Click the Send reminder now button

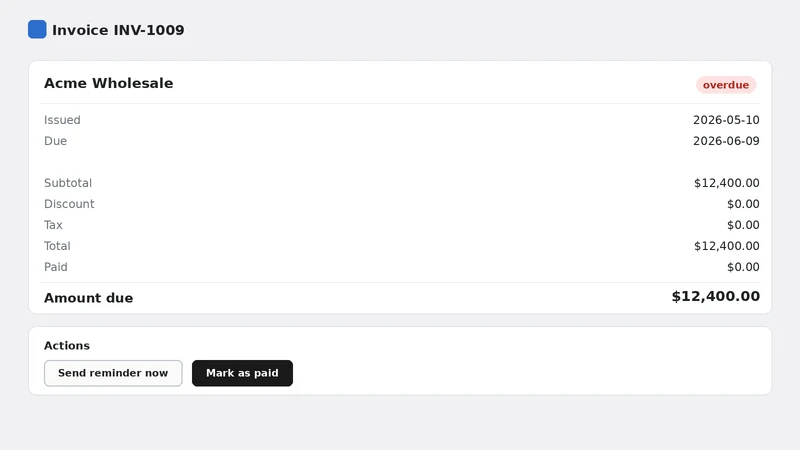point(113,373)
